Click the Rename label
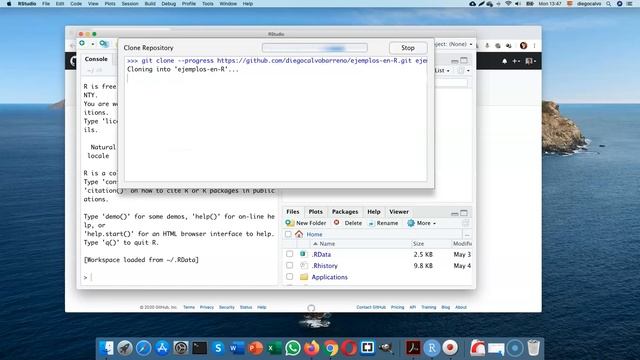Screen dimensions: 640x360 pyautogui.click(x=387, y=223)
